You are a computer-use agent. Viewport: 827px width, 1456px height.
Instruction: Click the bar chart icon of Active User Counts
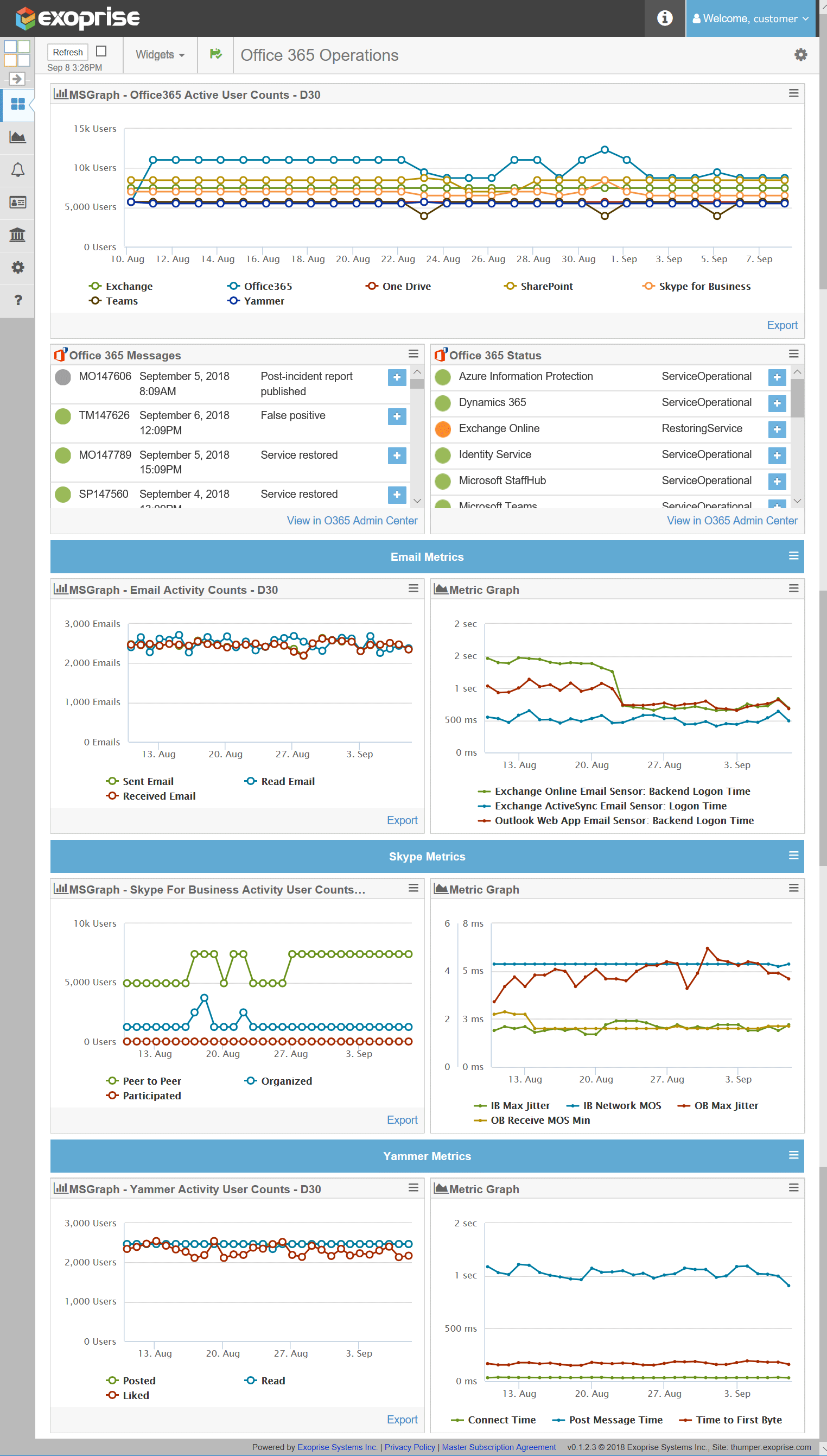[x=60, y=94]
